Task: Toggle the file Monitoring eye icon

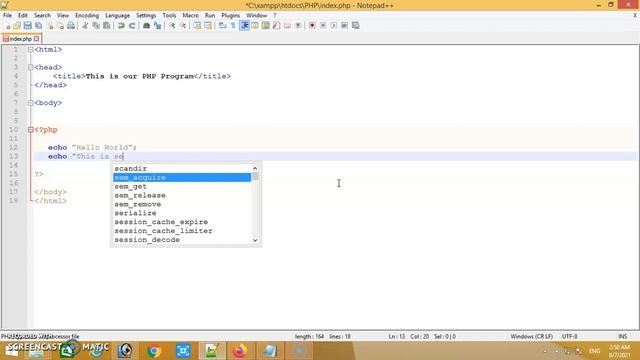Action: (x=298, y=25)
